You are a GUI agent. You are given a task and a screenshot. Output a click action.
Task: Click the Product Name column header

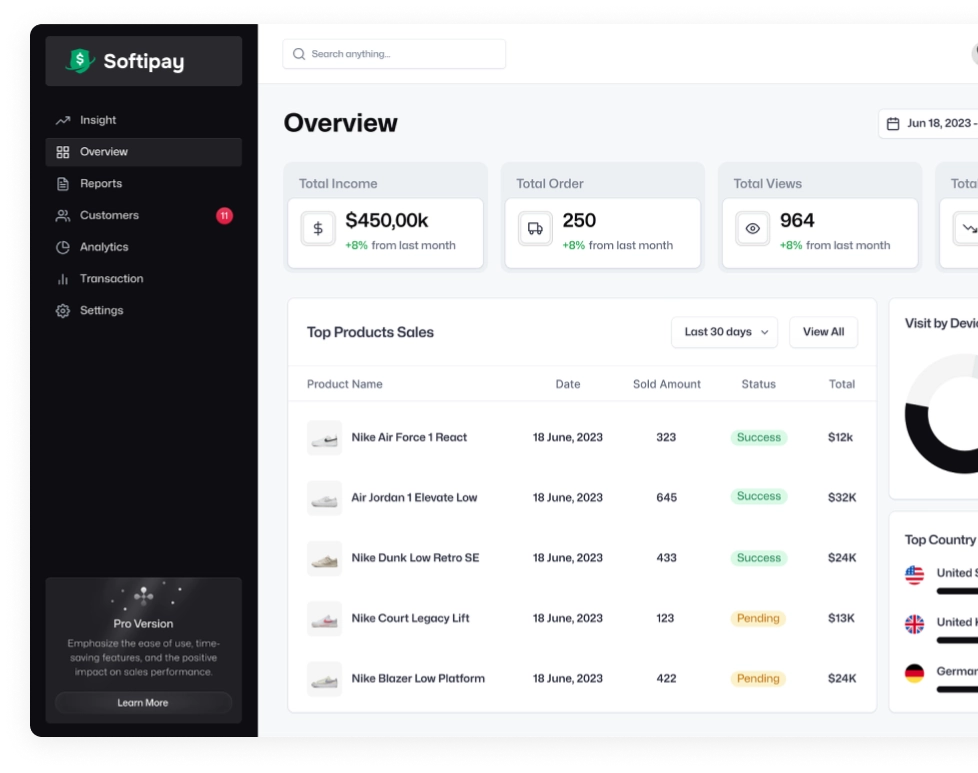point(345,384)
